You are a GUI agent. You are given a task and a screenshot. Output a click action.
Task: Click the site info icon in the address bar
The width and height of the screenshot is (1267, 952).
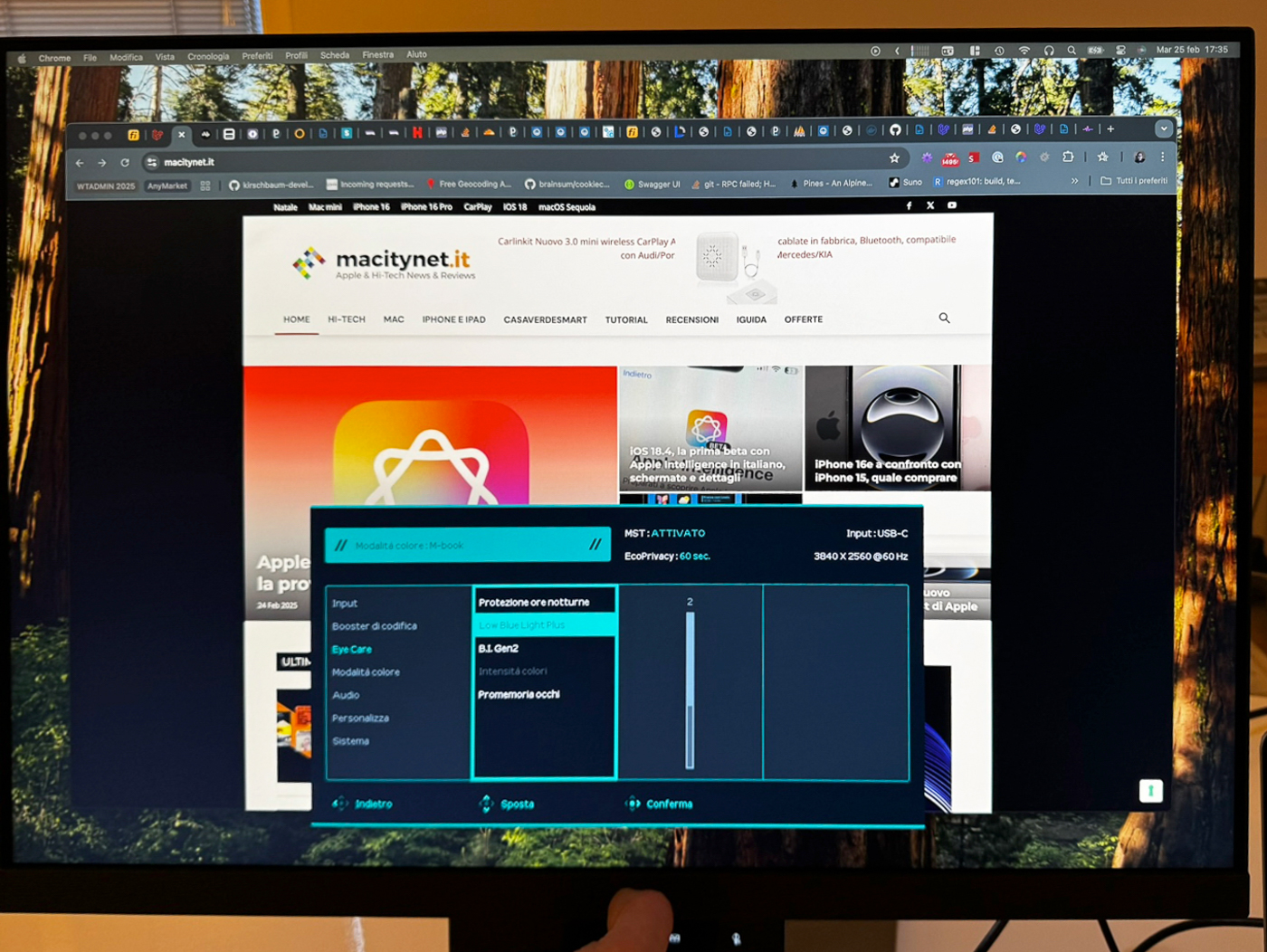coord(152,163)
